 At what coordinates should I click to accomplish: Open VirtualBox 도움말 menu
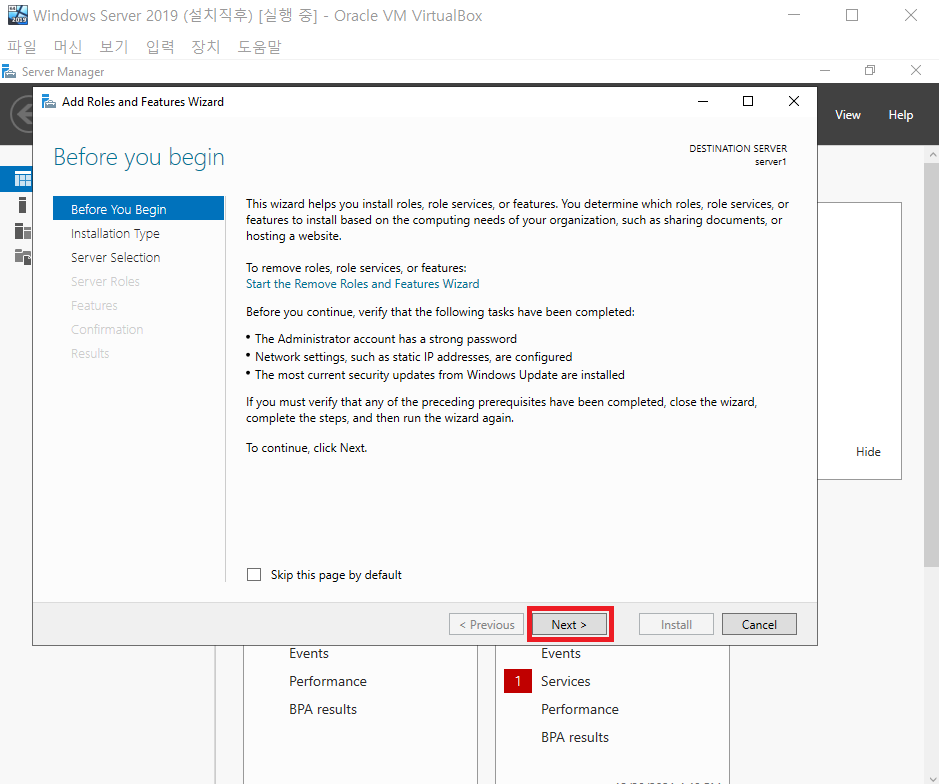259,46
